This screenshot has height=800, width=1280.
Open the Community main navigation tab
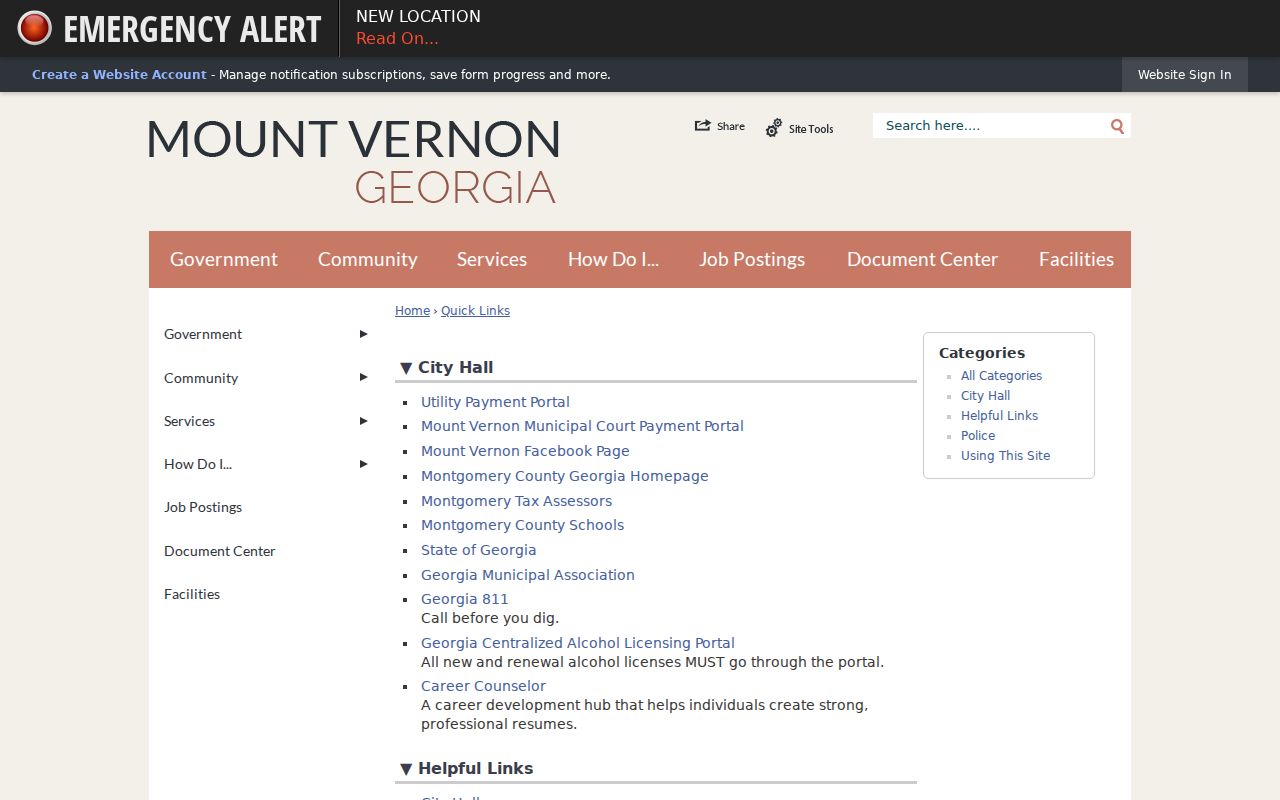pos(368,259)
